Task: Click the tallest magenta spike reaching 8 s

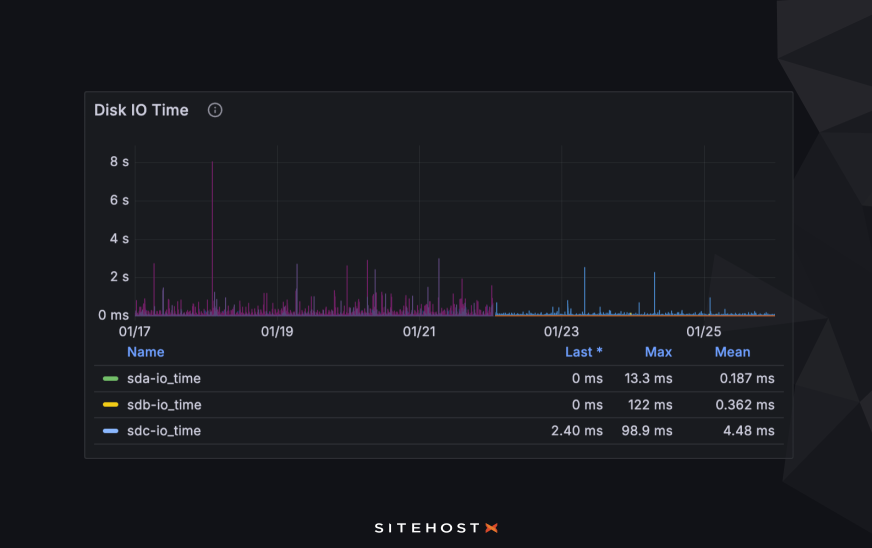Action: tap(212, 200)
